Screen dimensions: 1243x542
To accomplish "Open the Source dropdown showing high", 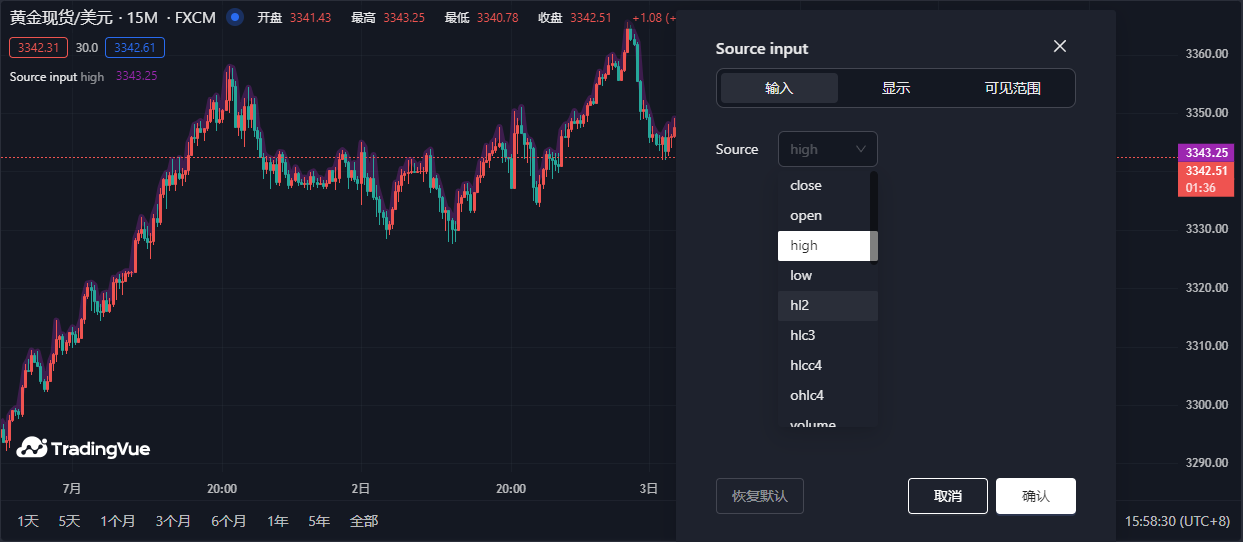I will [815, 149].
